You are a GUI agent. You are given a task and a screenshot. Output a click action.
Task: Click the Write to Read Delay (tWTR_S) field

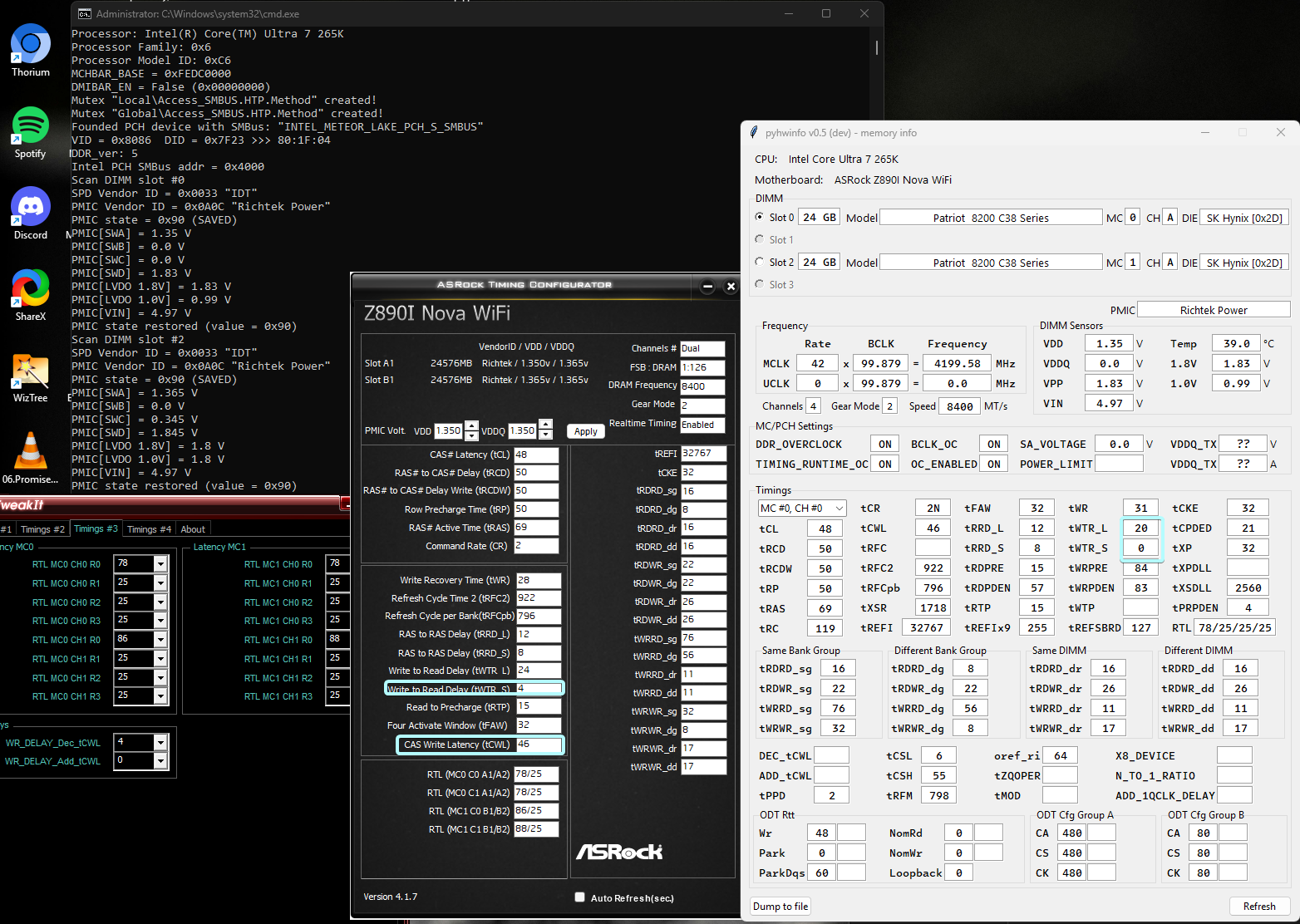(x=539, y=688)
